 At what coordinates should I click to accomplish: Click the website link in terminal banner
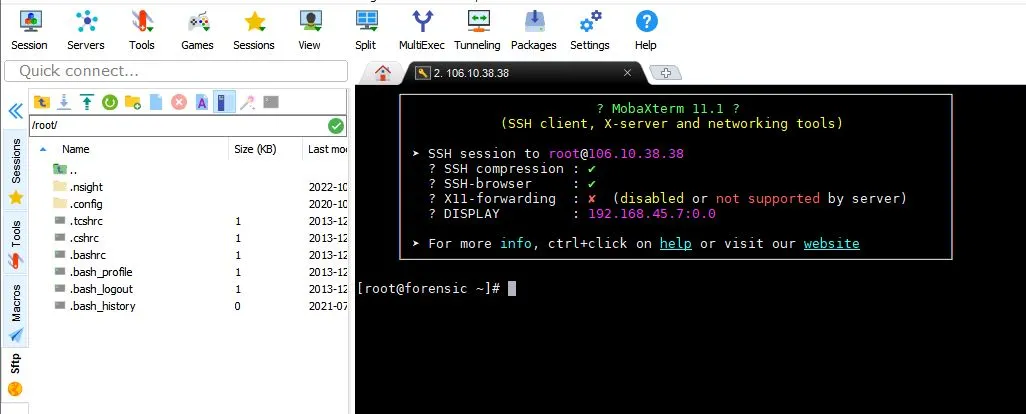click(x=832, y=243)
